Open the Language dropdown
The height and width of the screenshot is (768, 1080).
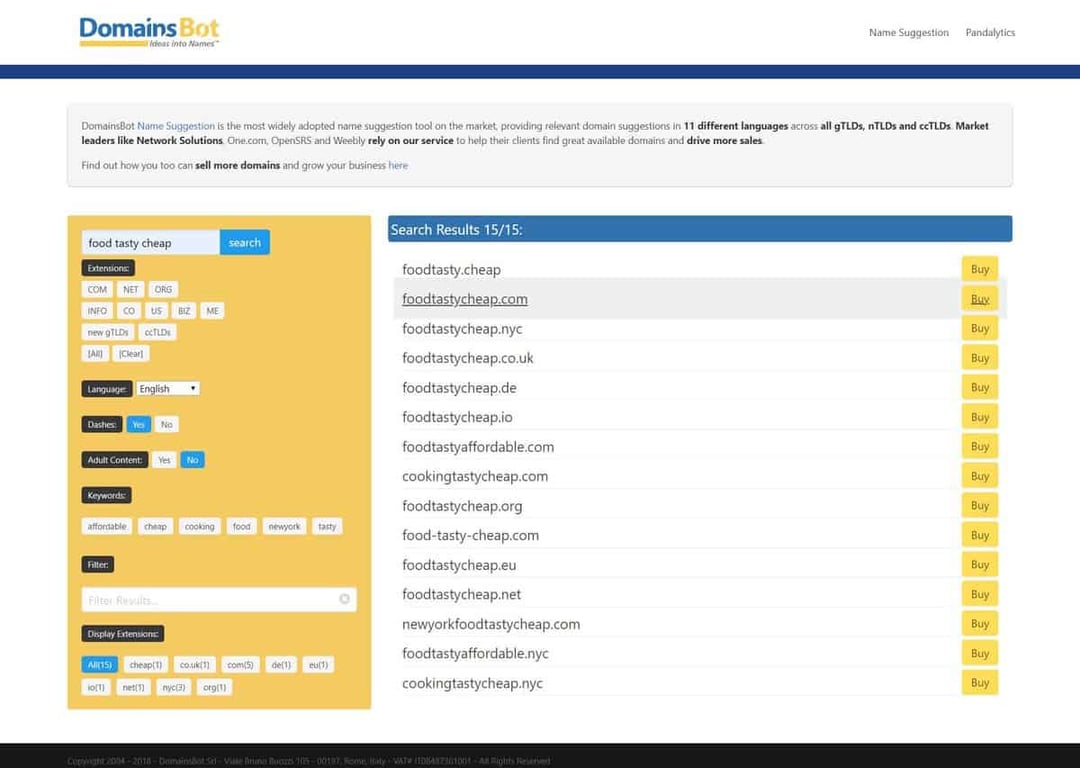click(167, 388)
